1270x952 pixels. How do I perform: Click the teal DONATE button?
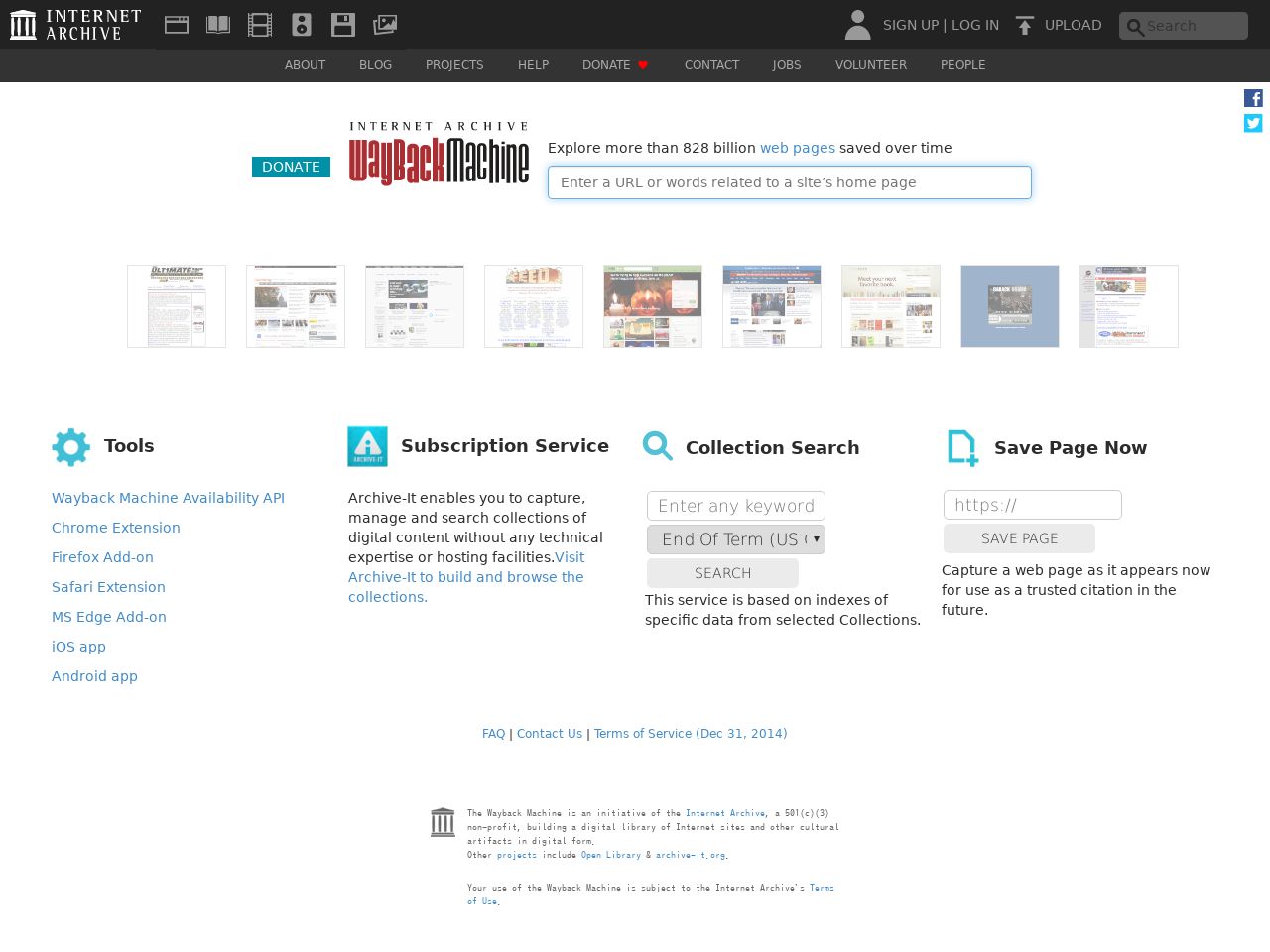[291, 167]
